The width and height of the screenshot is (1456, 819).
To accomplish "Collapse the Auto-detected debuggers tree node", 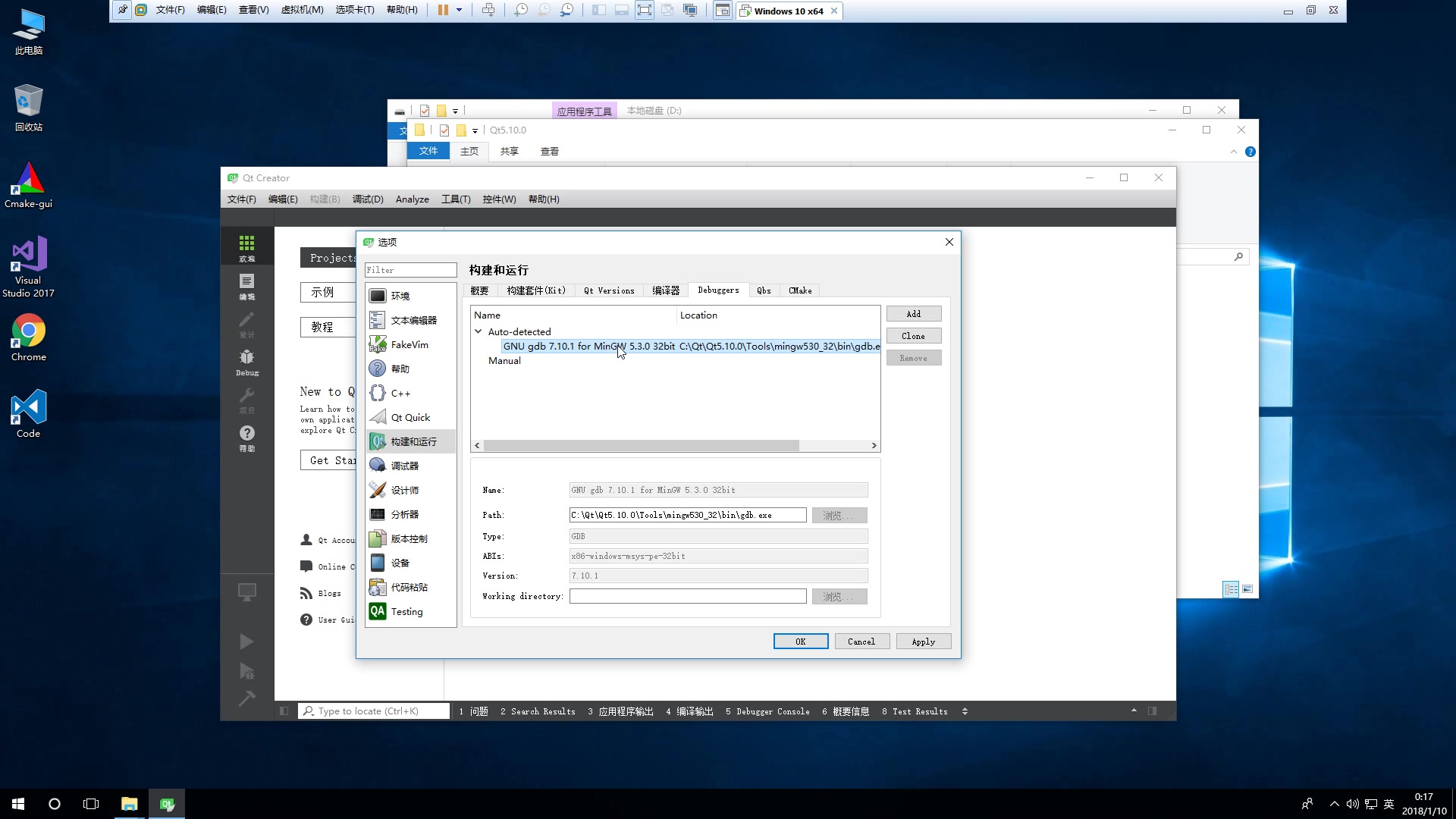I will 479,331.
